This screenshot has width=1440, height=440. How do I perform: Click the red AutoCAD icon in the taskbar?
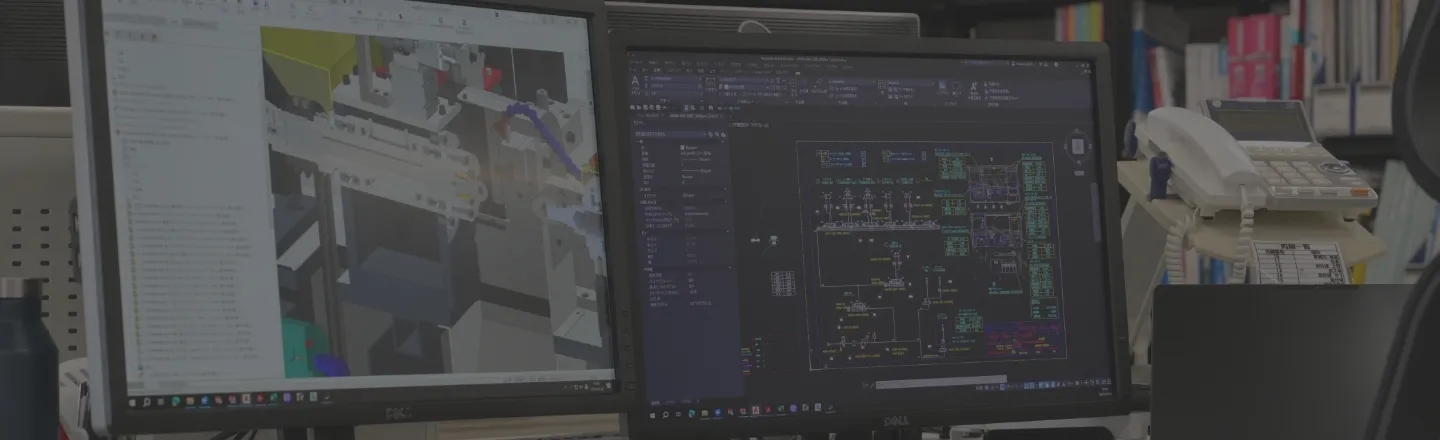pos(756,409)
